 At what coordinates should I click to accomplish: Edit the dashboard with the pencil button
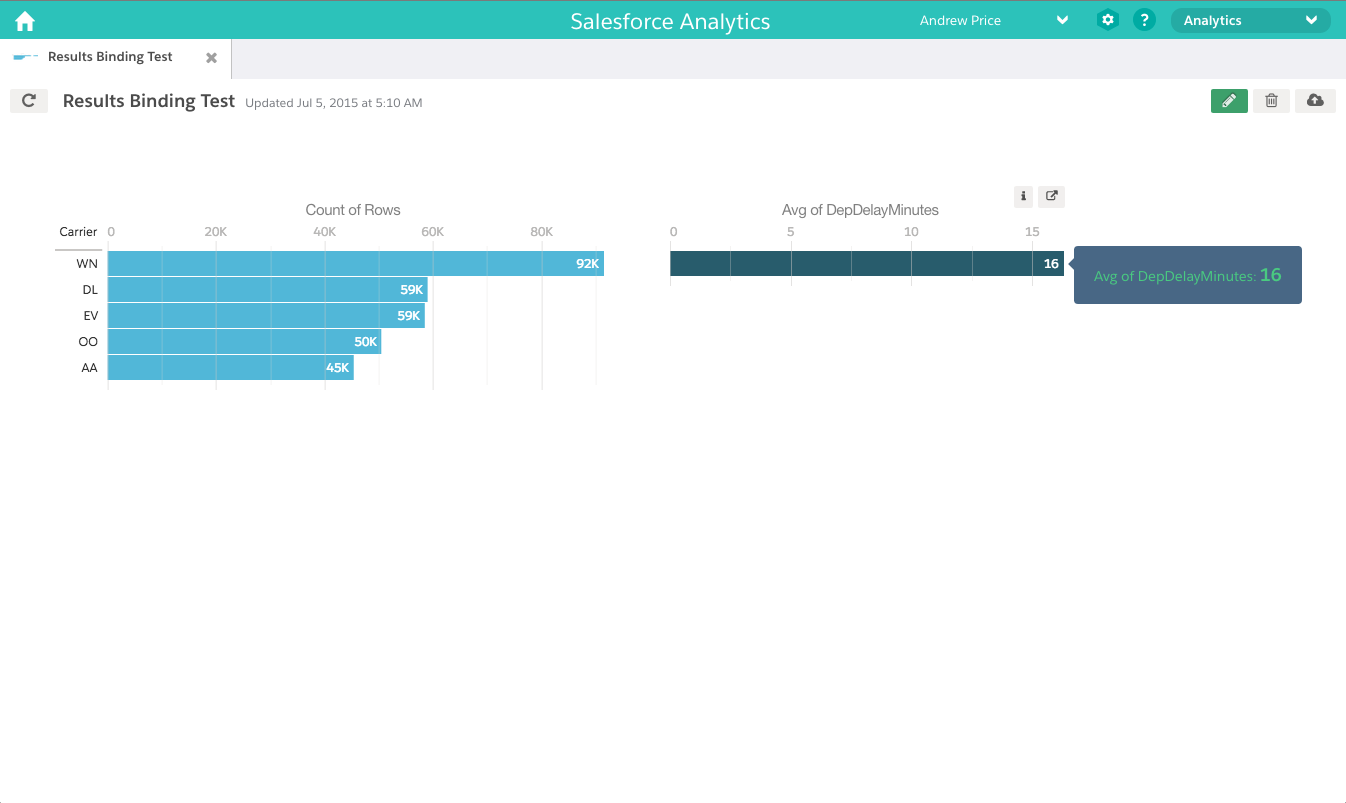[x=1229, y=100]
